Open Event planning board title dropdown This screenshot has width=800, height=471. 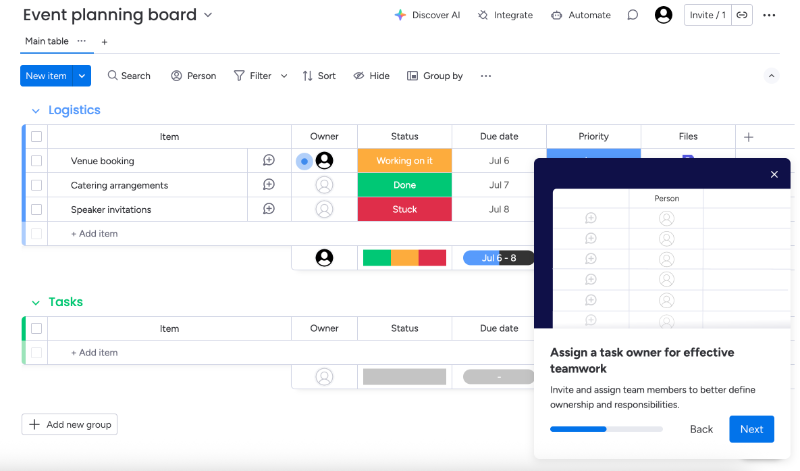click(x=208, y=15)
